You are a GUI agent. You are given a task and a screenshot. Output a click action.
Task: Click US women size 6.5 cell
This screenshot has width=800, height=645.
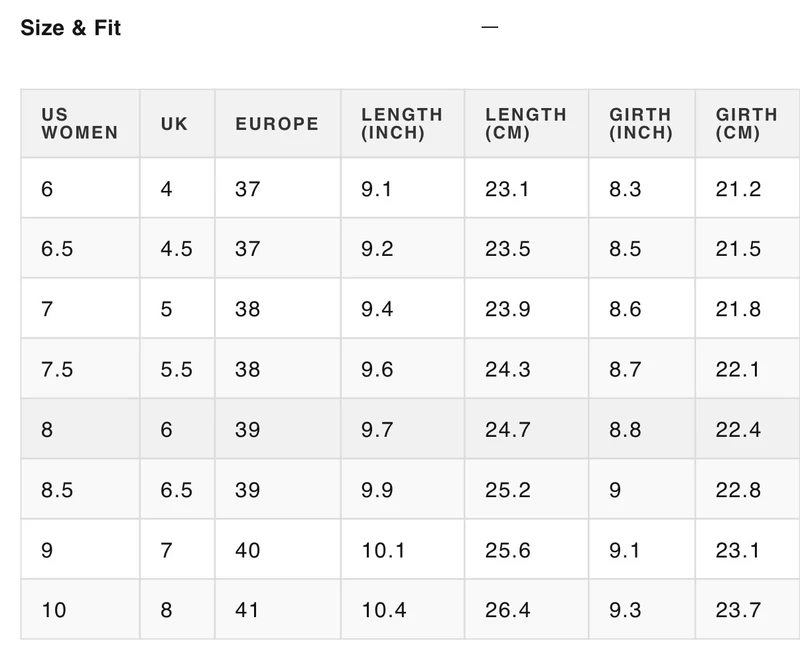click(x=80, y=249)
